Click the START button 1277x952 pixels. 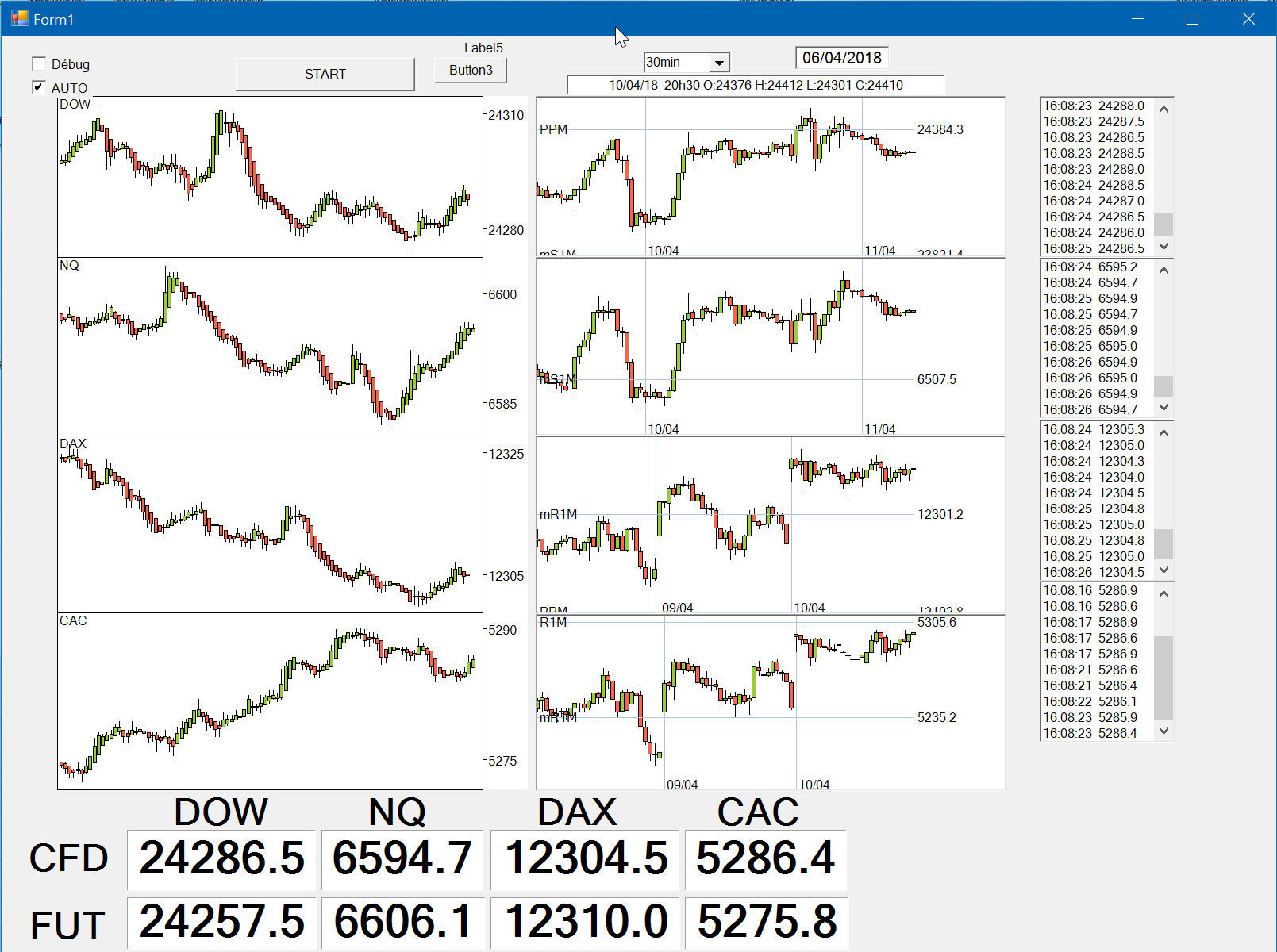(x=325, y=74)
